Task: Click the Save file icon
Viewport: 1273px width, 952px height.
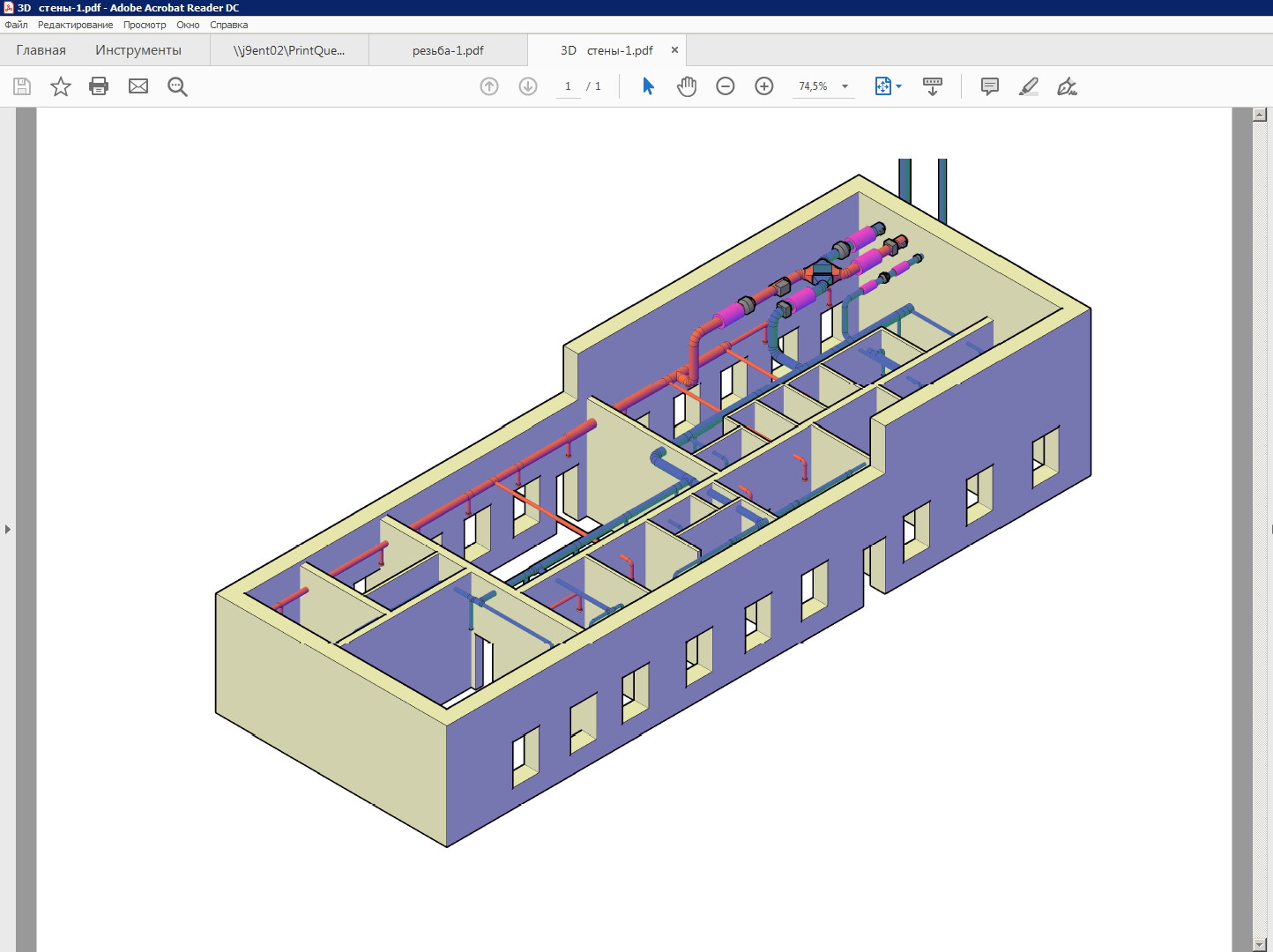Action: (22, 86)
